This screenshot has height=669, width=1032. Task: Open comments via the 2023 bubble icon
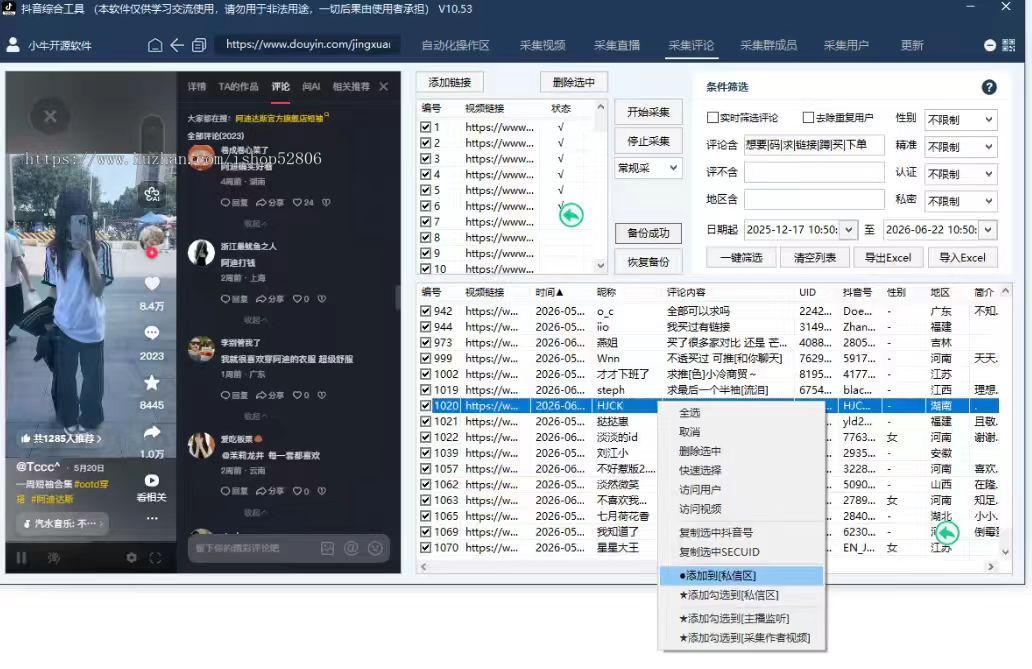point(152,333)
